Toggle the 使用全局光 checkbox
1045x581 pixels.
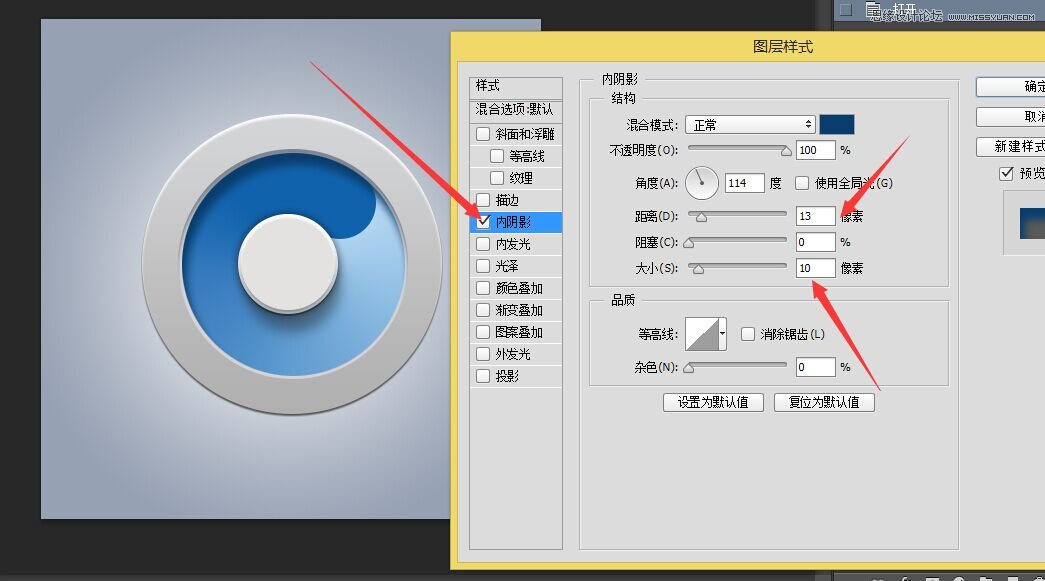click(802, 183)
